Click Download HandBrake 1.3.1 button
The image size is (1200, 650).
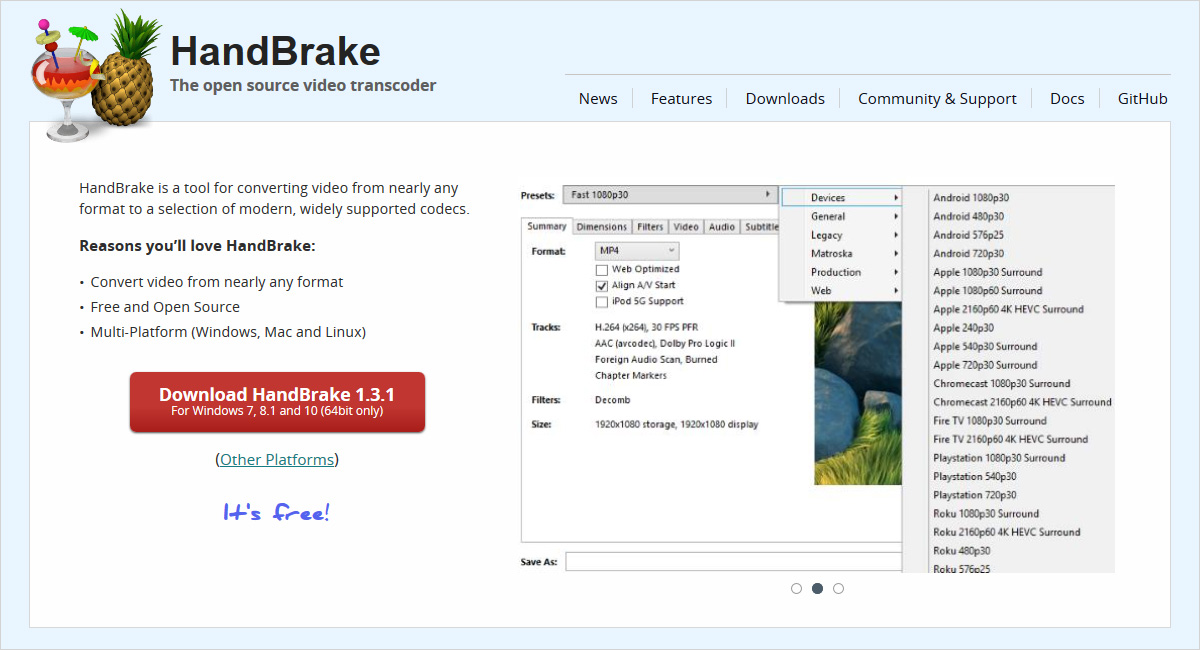(x=277, y=402)
